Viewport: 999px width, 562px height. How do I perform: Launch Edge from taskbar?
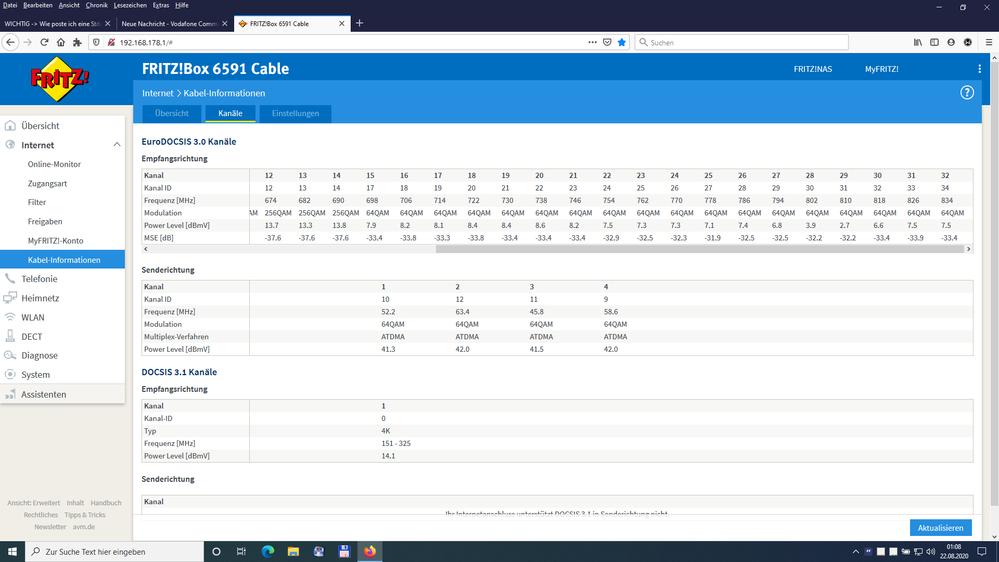click(x=268, y=552)
